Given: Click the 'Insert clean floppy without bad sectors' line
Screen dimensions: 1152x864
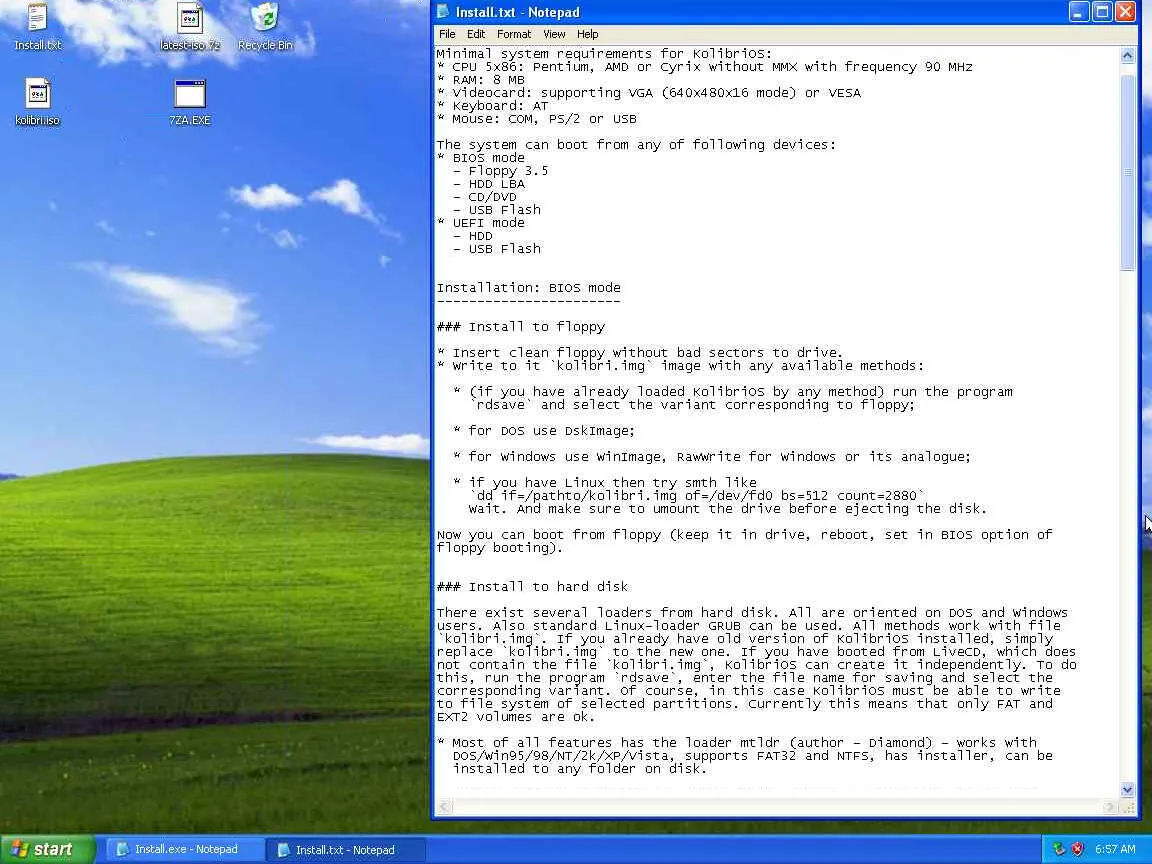Looking at the screenshot, I should [640, 353].
